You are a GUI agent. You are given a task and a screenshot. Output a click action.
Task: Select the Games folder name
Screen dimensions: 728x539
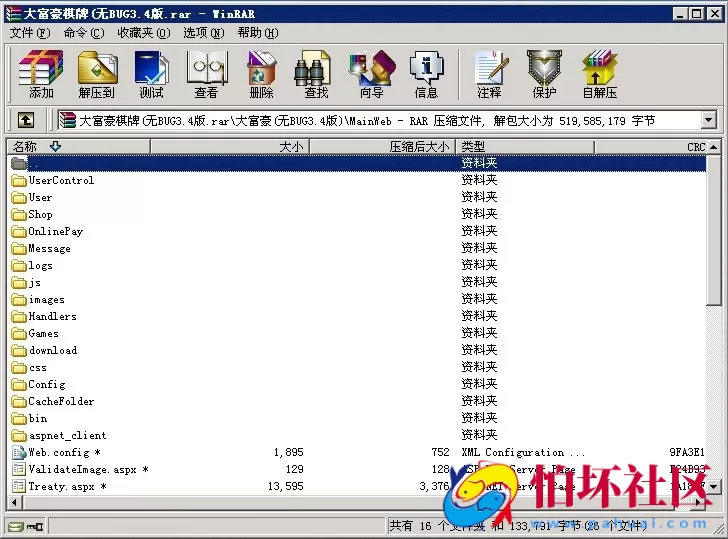44,333
